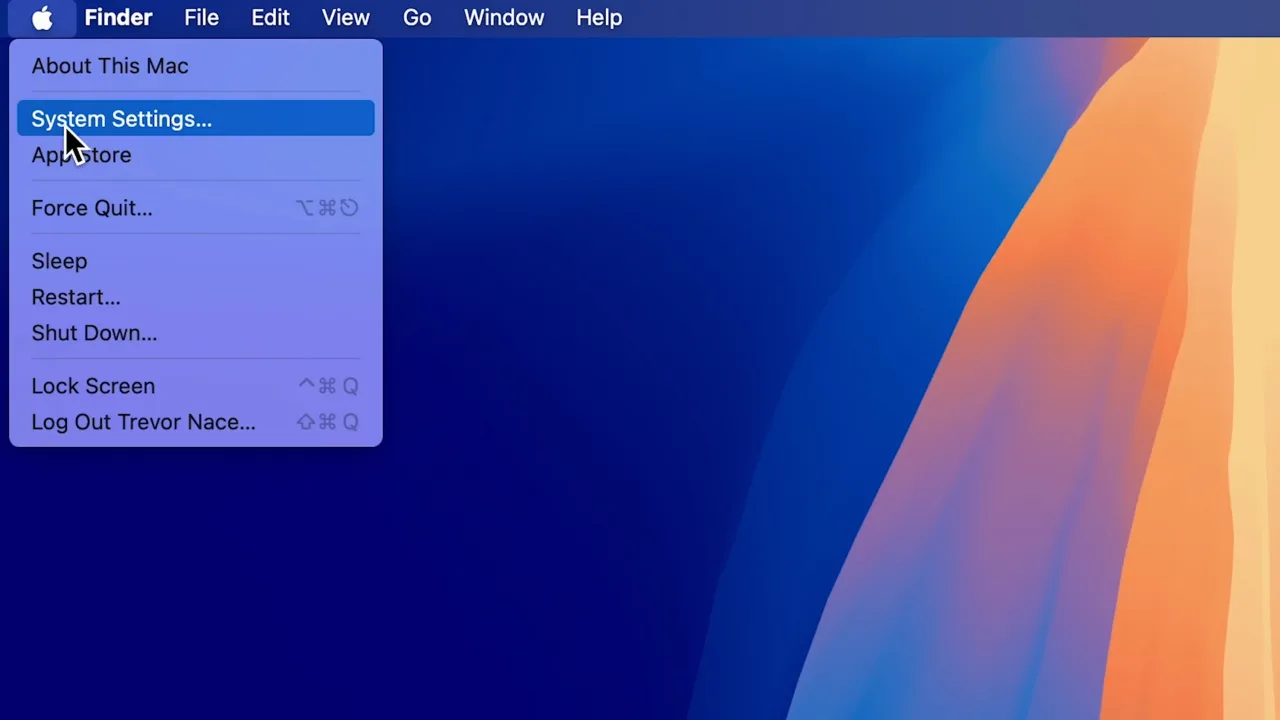Select Shut Down

click(94, 333)
